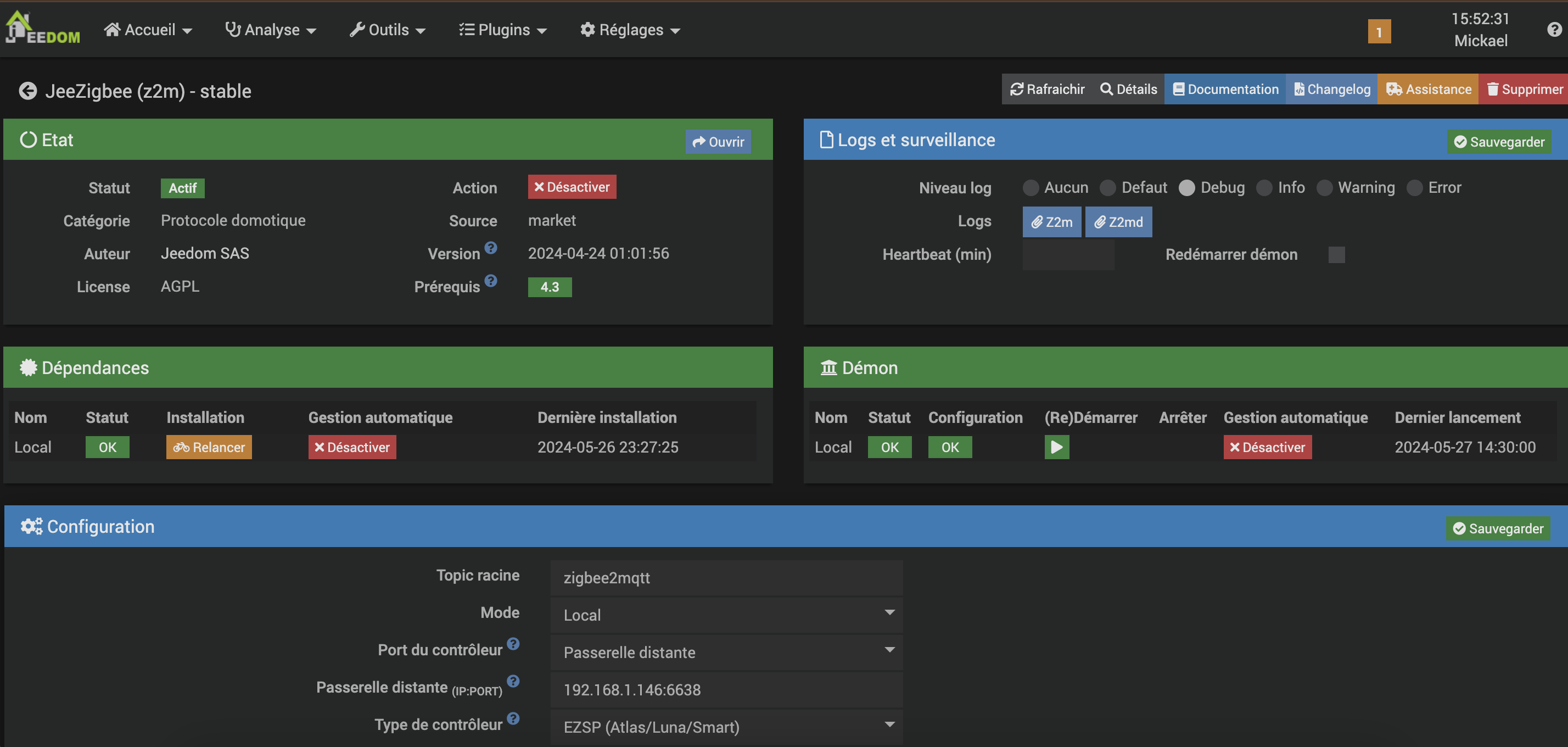
Task: Select Info log level
Action: click(x=1264, y=187)
